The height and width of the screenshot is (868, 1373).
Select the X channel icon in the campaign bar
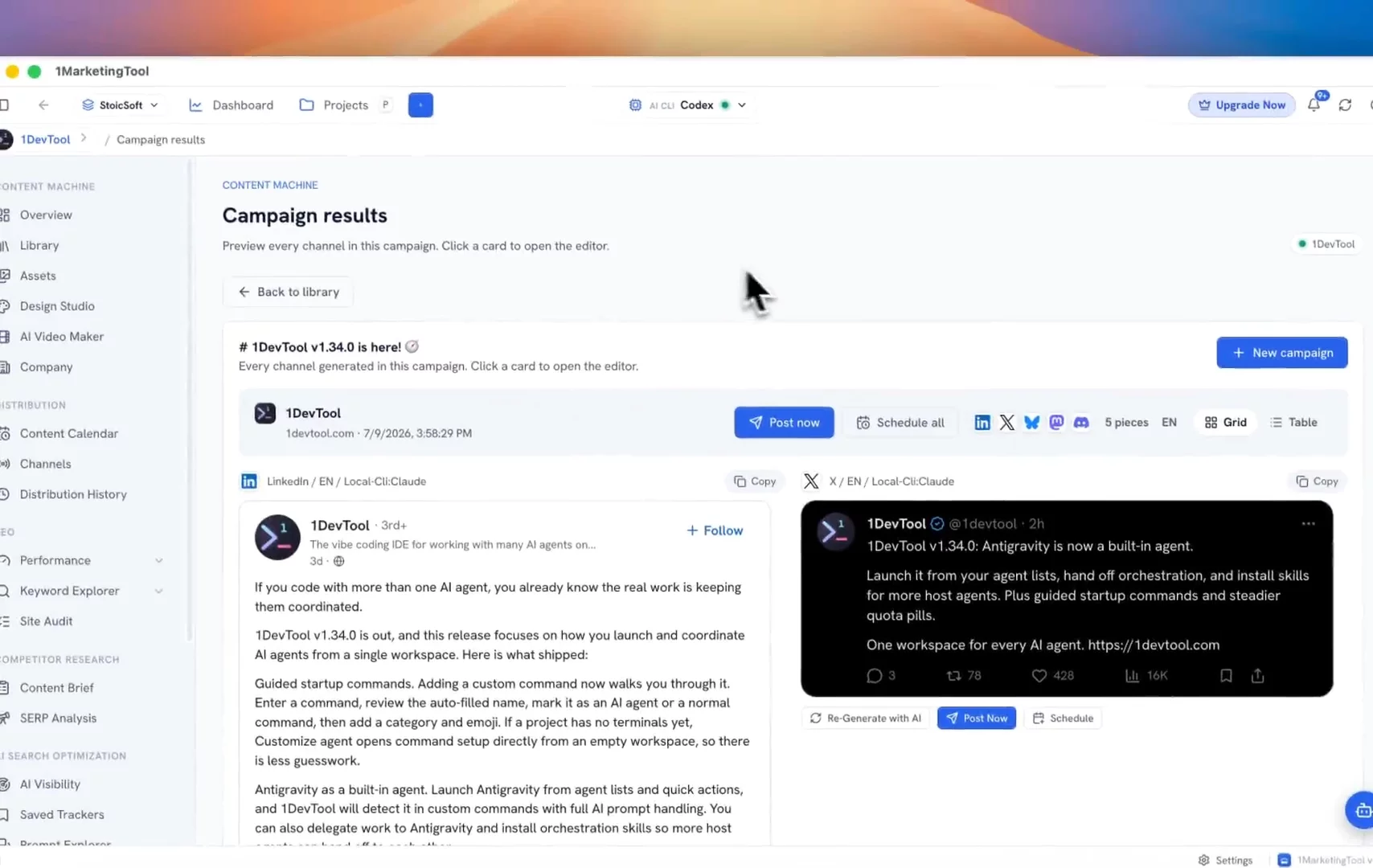point(1007,423)
